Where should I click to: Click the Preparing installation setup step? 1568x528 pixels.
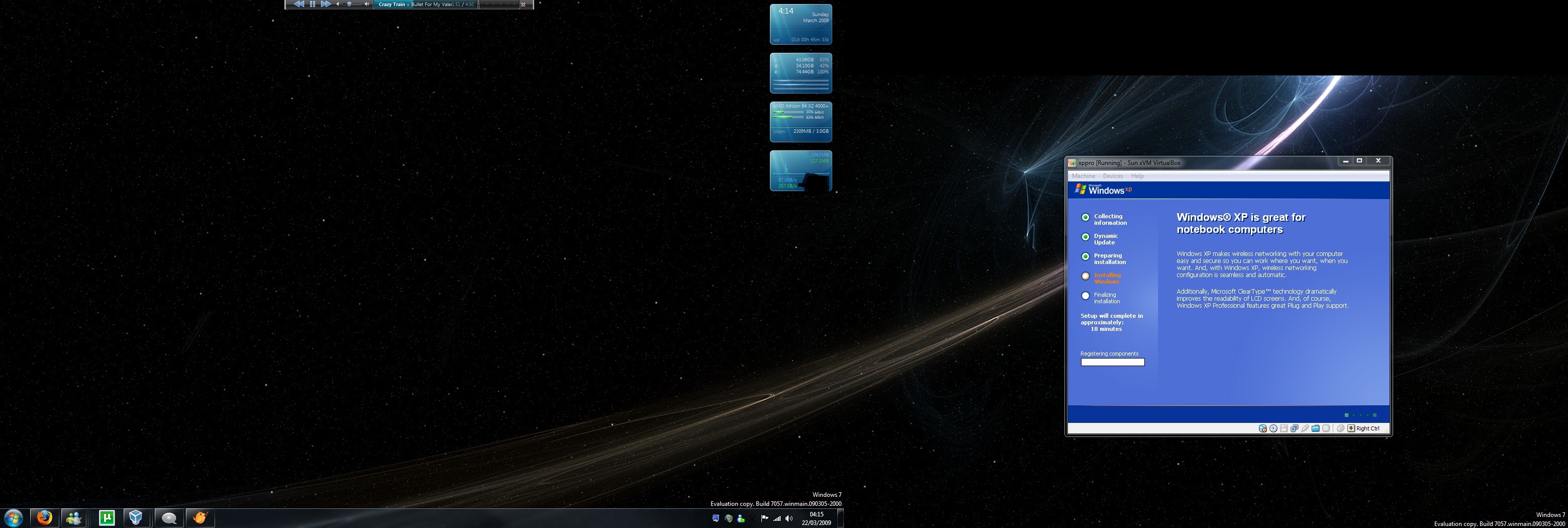[x=1103, y=259]
